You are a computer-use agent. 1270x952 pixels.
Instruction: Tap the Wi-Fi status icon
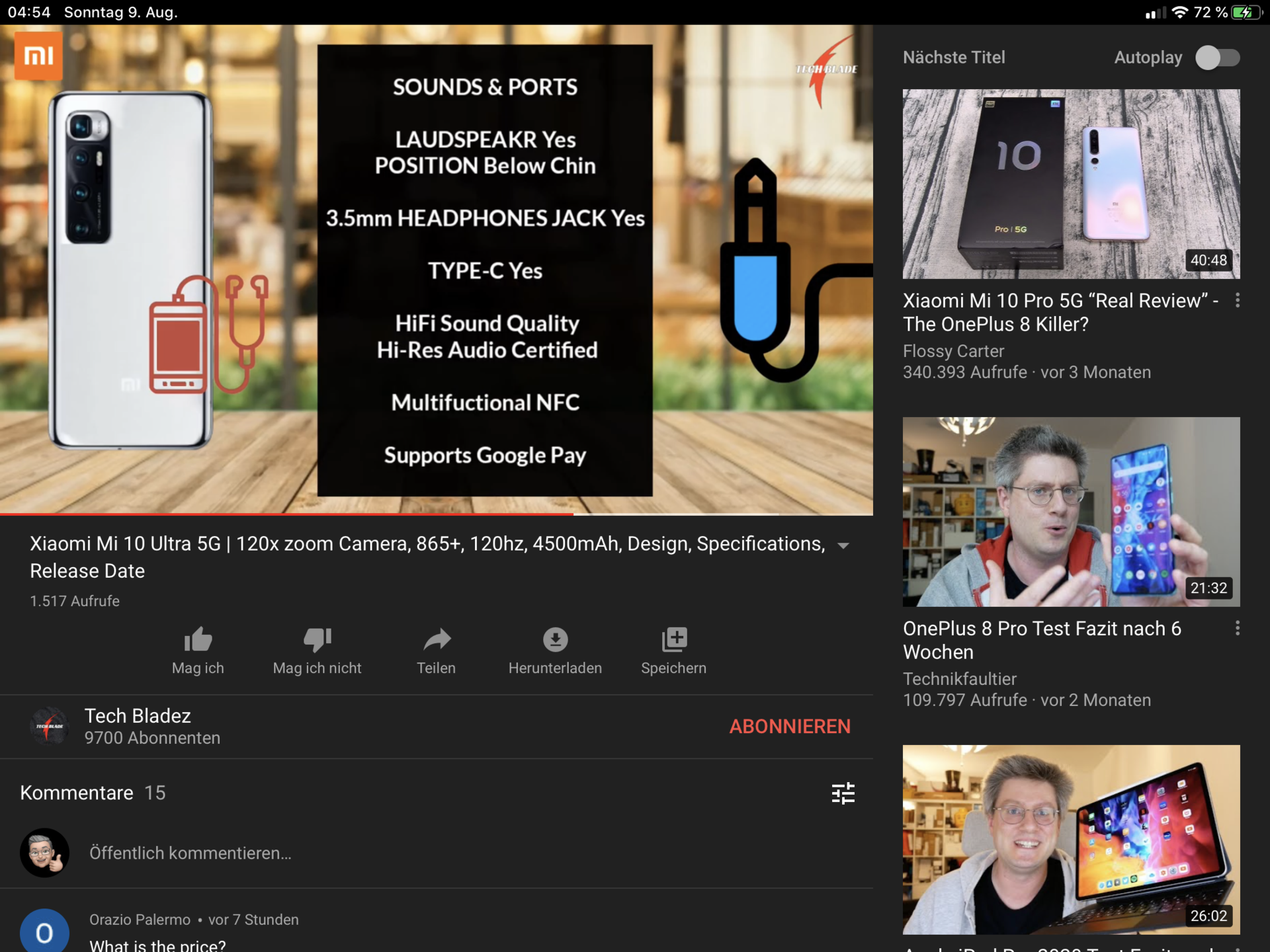(1179, 13)
